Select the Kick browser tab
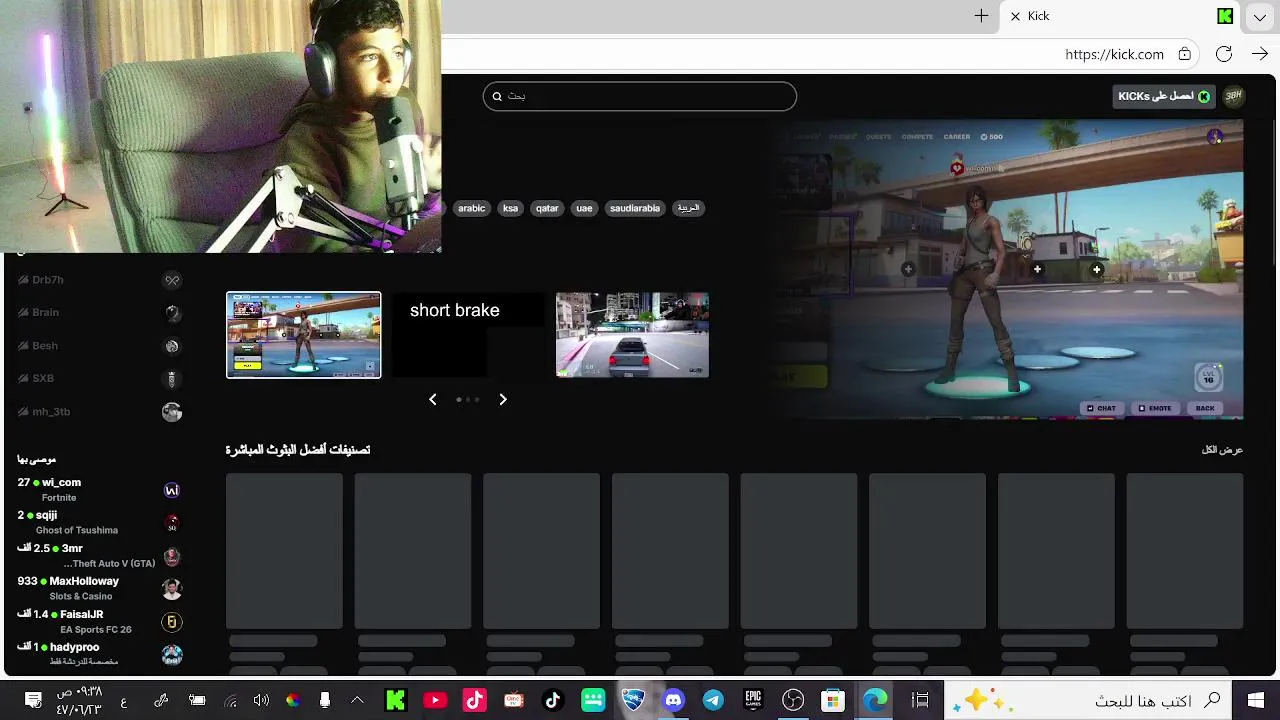1280x720 pixels. pyautogui.click(x=1122, y=16)
